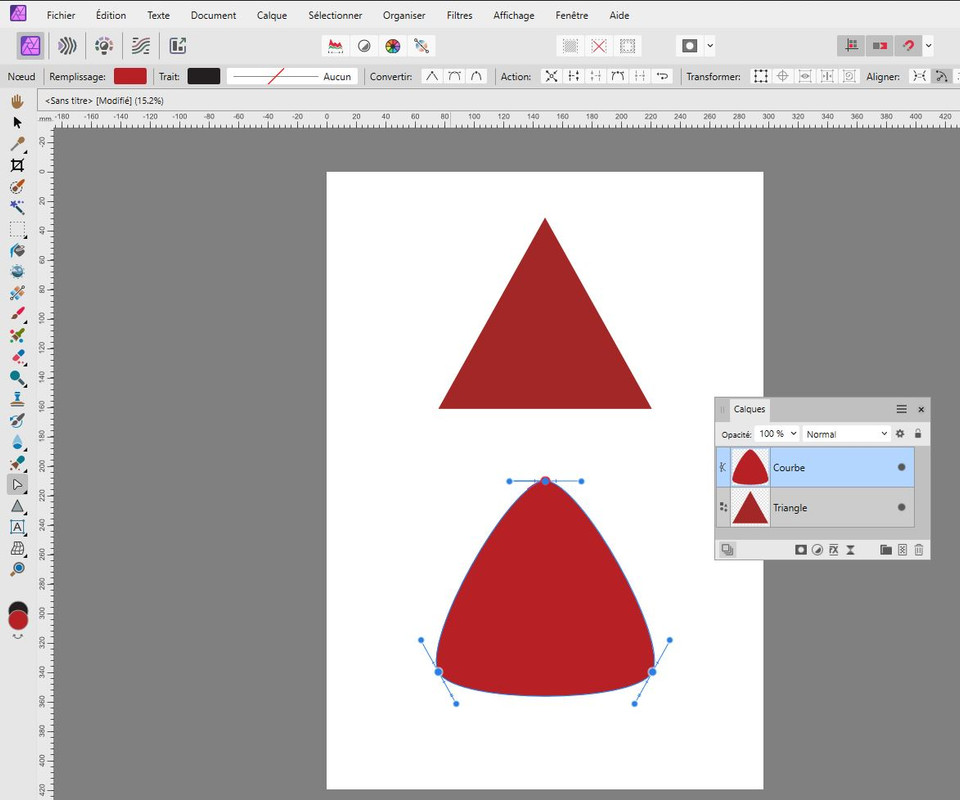Switch to the Export persona

pos(178,46)
